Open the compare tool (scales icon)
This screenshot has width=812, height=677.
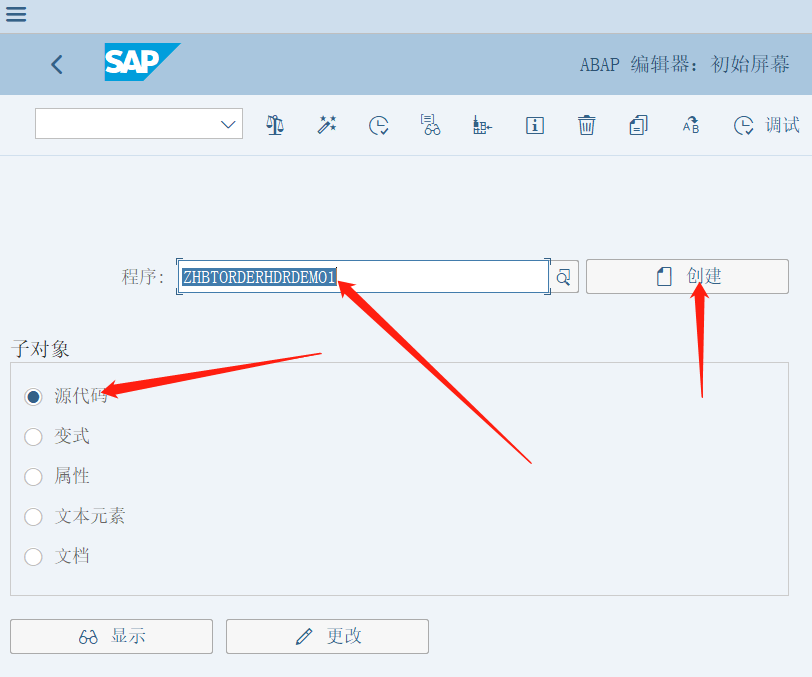(x=275, y=125)
